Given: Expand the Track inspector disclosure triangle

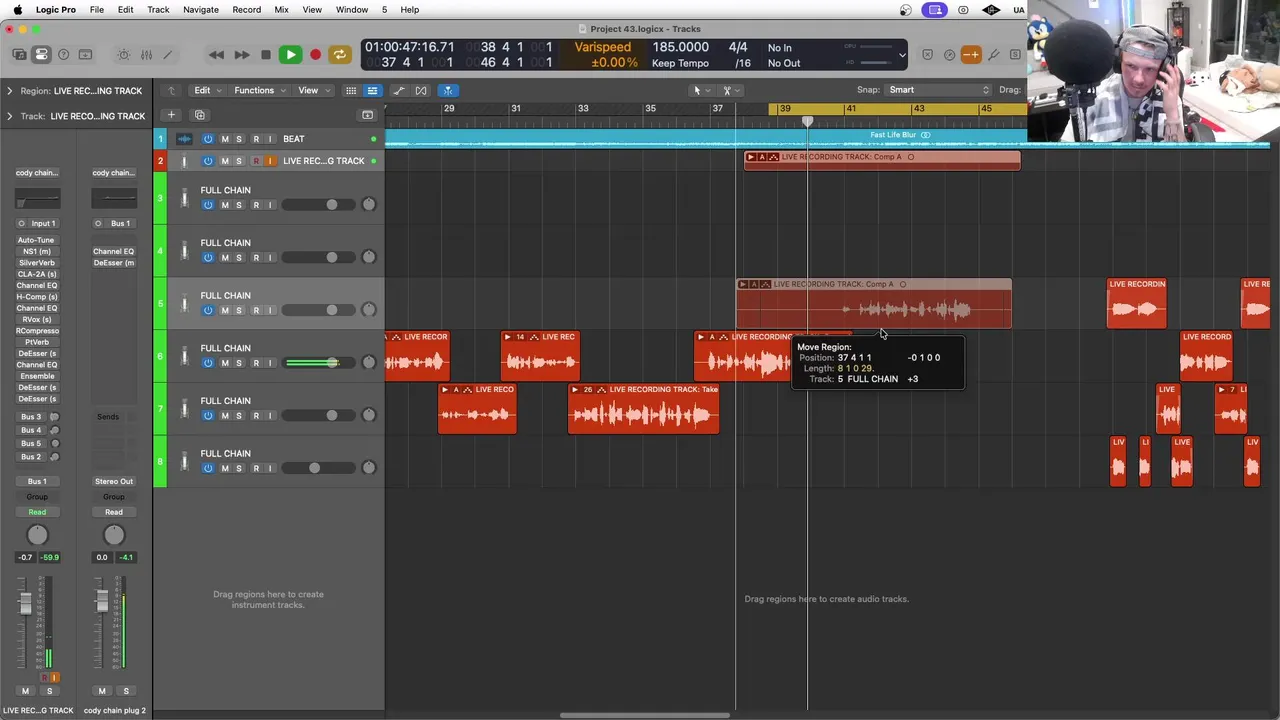Looking at the screenshot, I should tap(10, 116).
